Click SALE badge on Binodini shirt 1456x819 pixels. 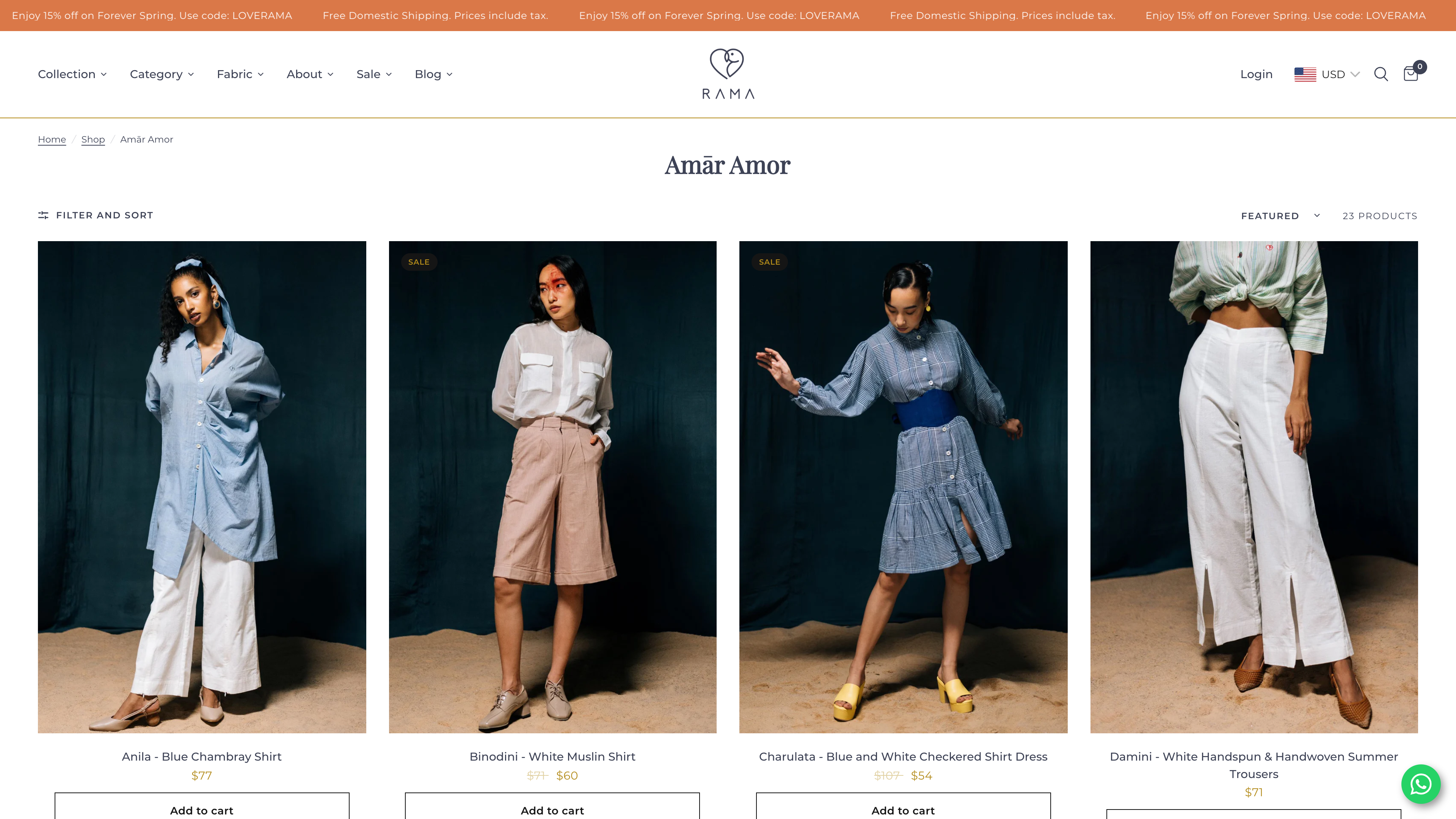click(x=419, y=262)
